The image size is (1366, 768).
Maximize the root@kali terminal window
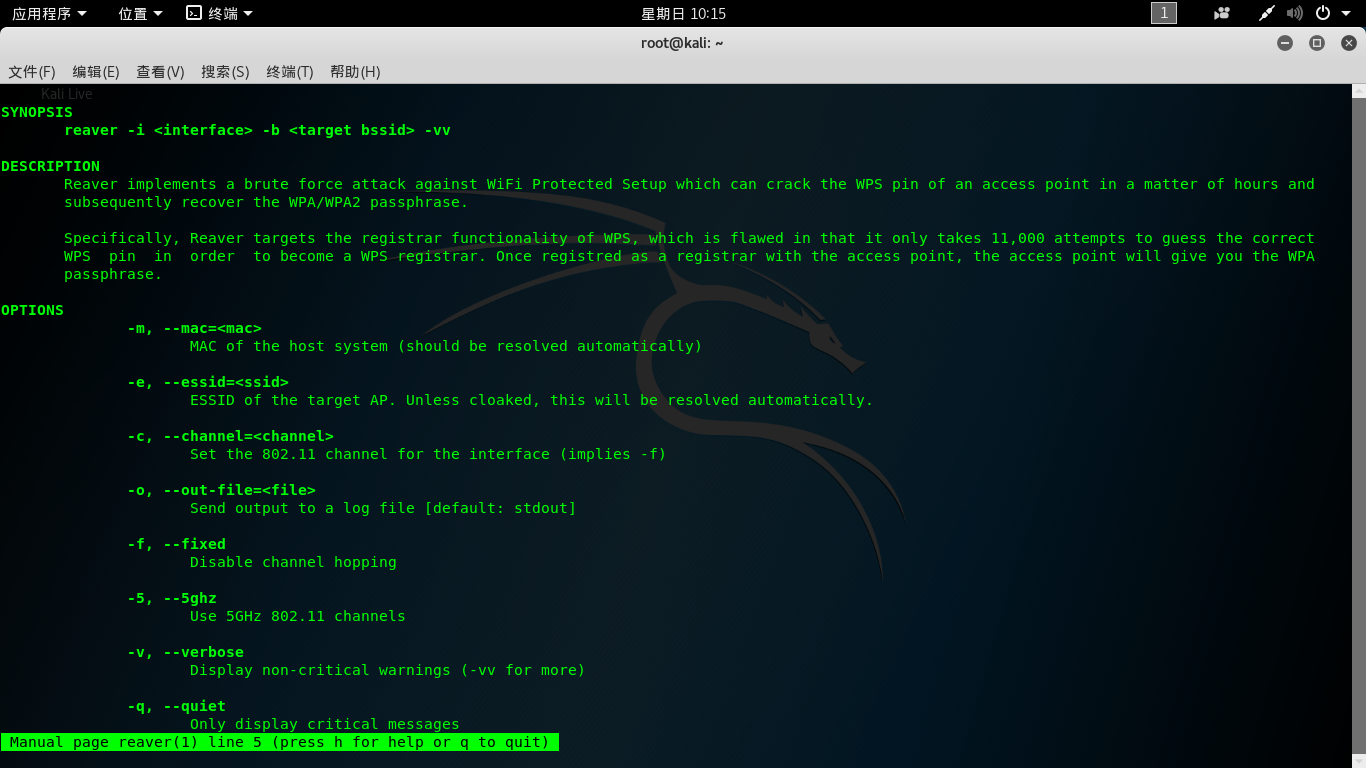pyautogui.click(x=1317, y=43)
